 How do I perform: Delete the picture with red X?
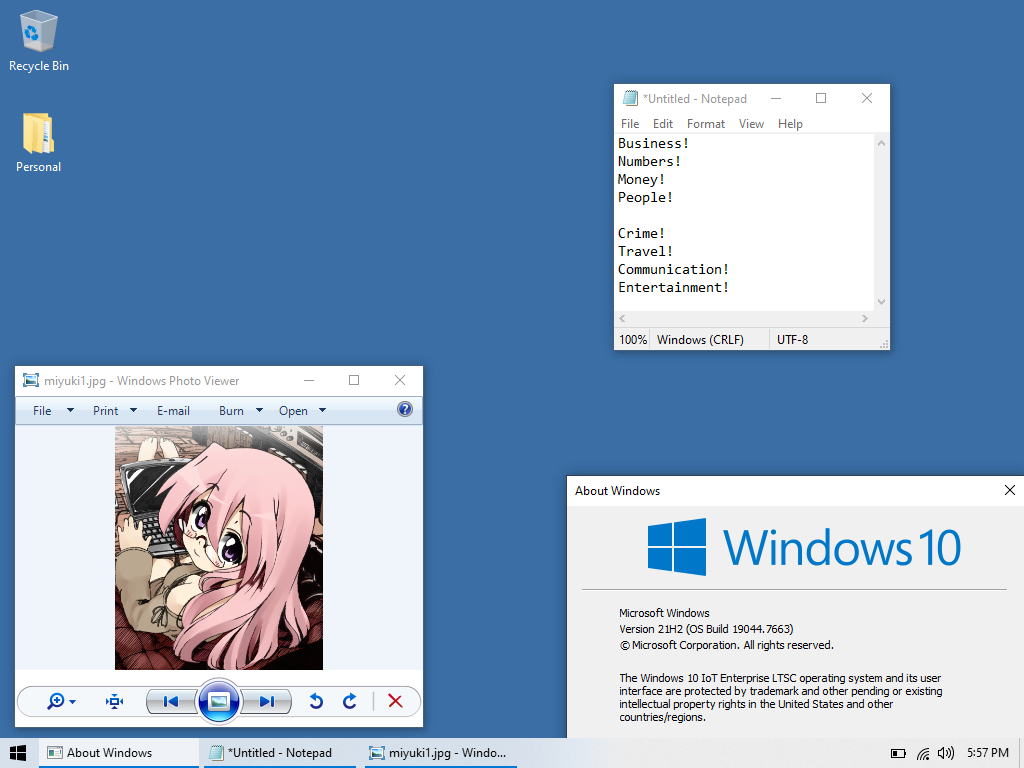pos(395,701)
